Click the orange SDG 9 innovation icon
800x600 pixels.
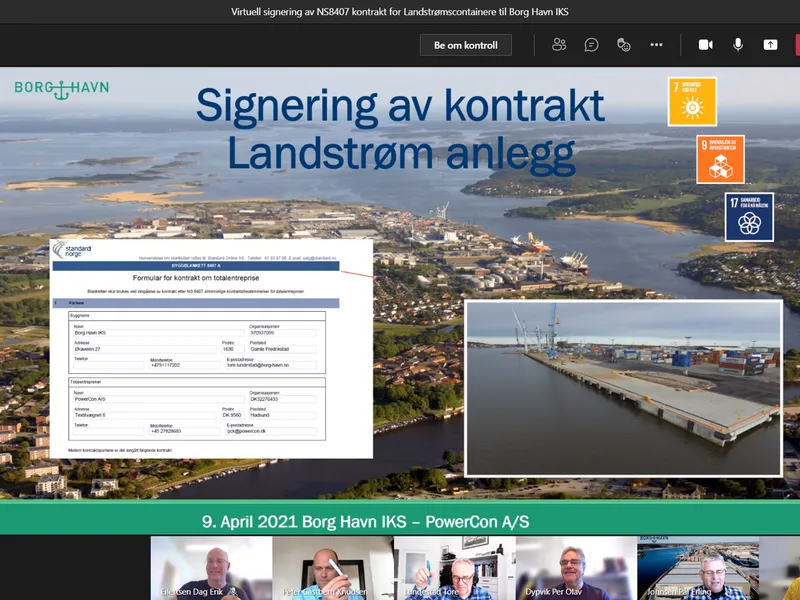point(720,159)
